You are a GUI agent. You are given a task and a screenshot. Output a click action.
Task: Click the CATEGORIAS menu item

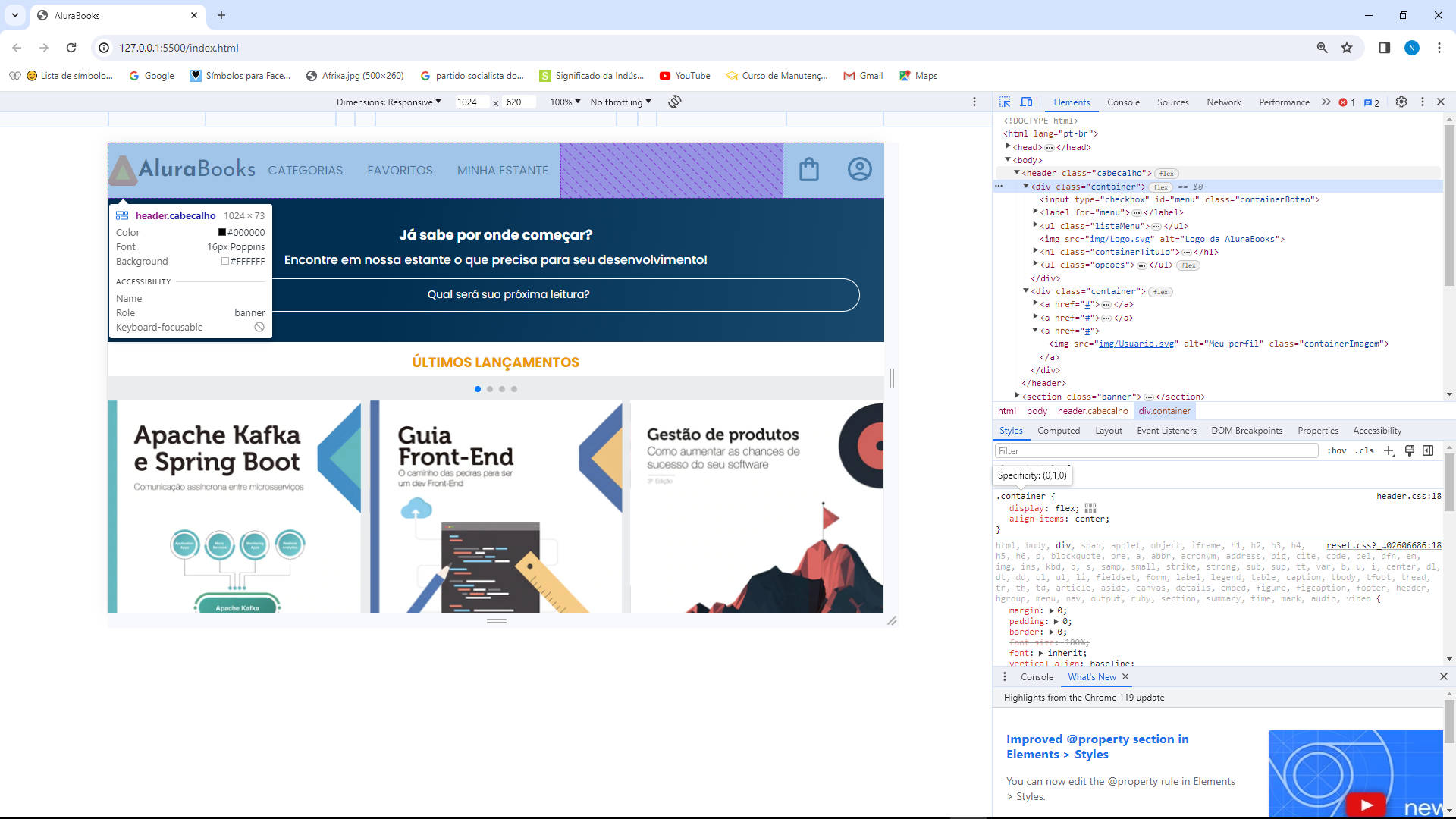tap(305, 170)
